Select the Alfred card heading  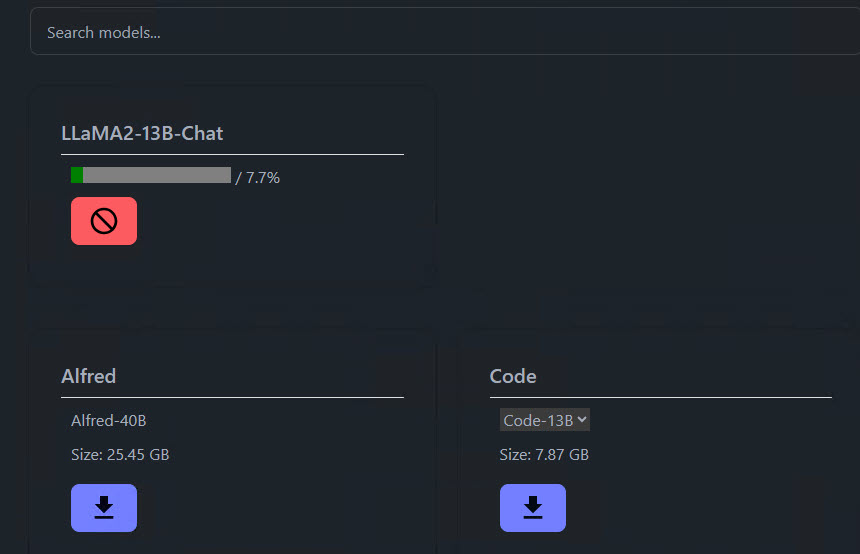tap(88, 376)
